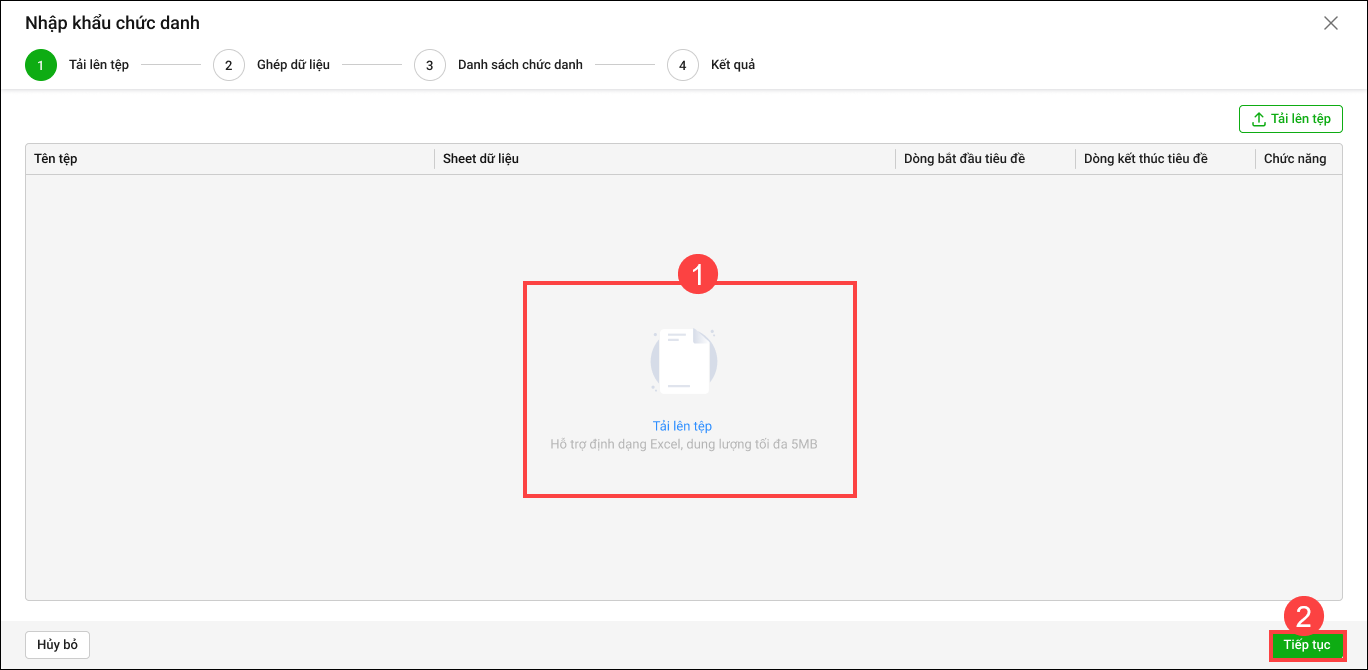Image resolution: width=1368 pixels, height=670 pixels.
Task: Click the step 3 number circle
Action: (430, 66)
